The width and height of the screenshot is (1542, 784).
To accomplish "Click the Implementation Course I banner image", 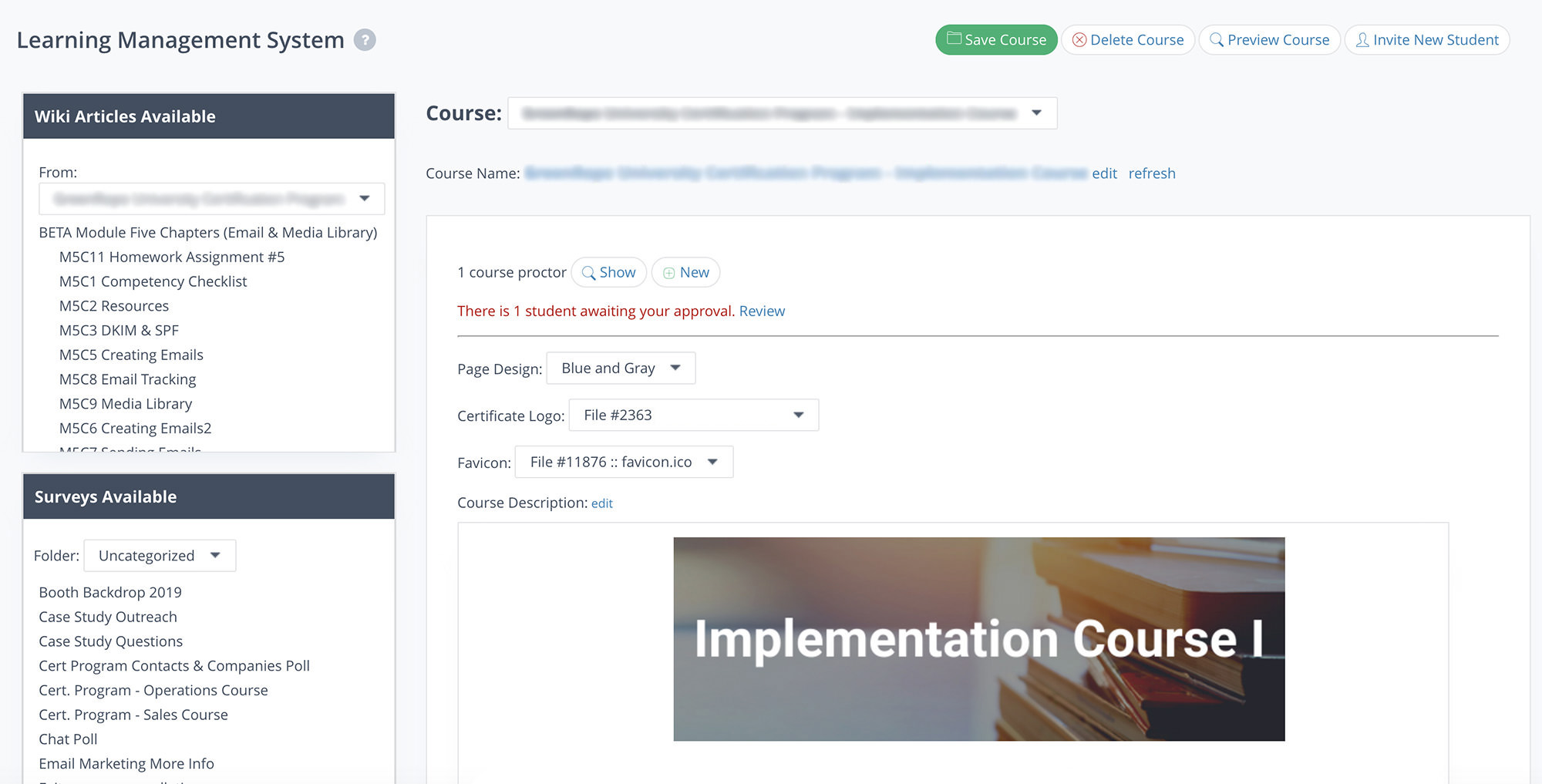I will point(979,639).
